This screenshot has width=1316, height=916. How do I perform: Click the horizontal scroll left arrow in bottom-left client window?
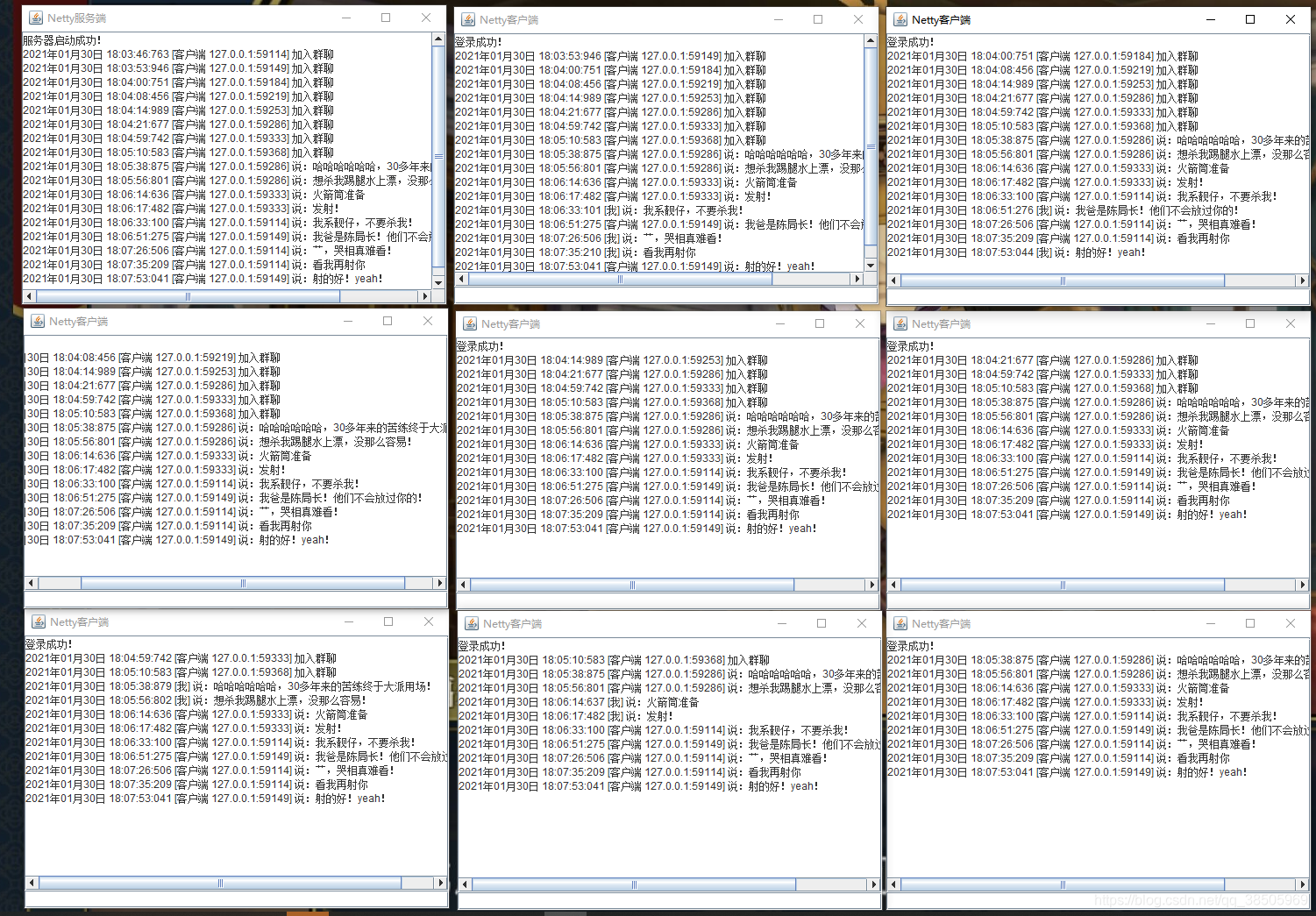pos(32,883)
